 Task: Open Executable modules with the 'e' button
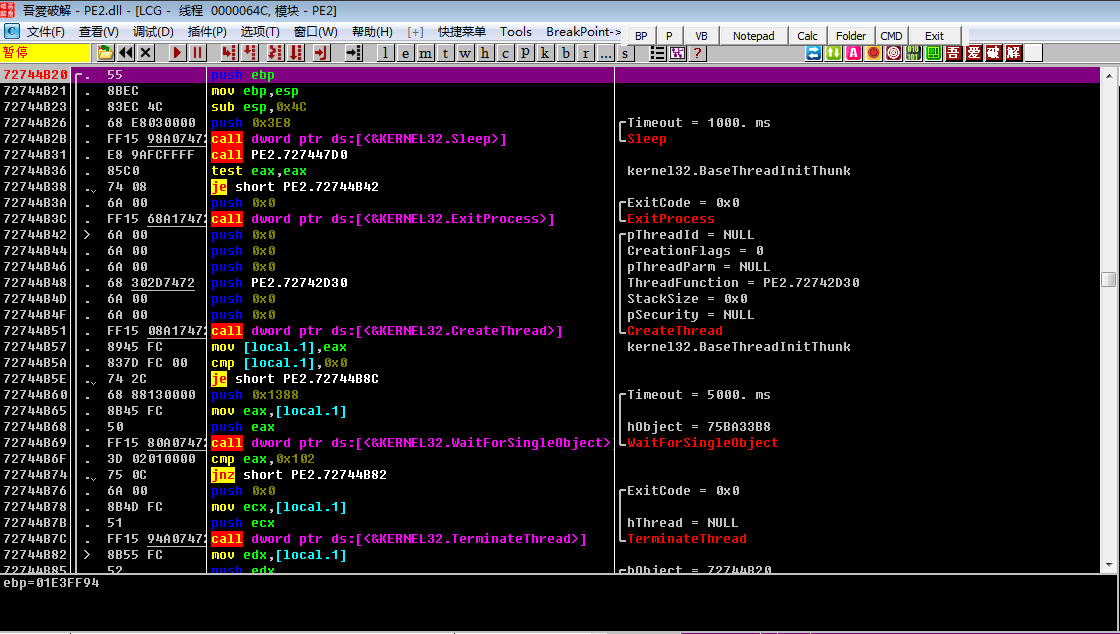click(x=406, y=53)
